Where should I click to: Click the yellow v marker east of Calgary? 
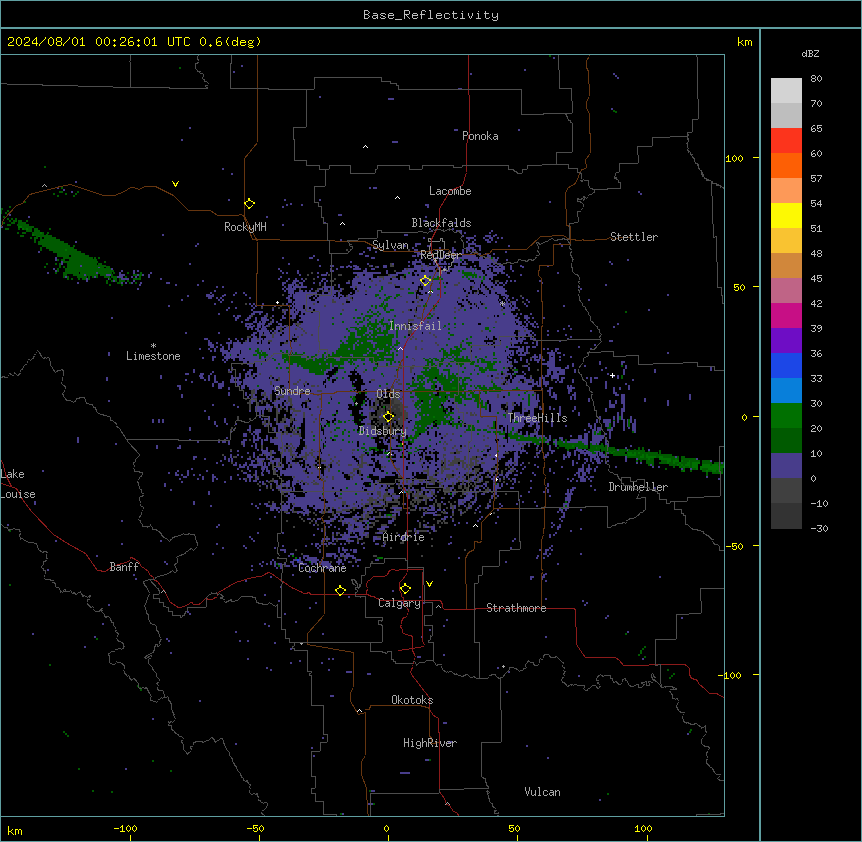click(429, 584)
